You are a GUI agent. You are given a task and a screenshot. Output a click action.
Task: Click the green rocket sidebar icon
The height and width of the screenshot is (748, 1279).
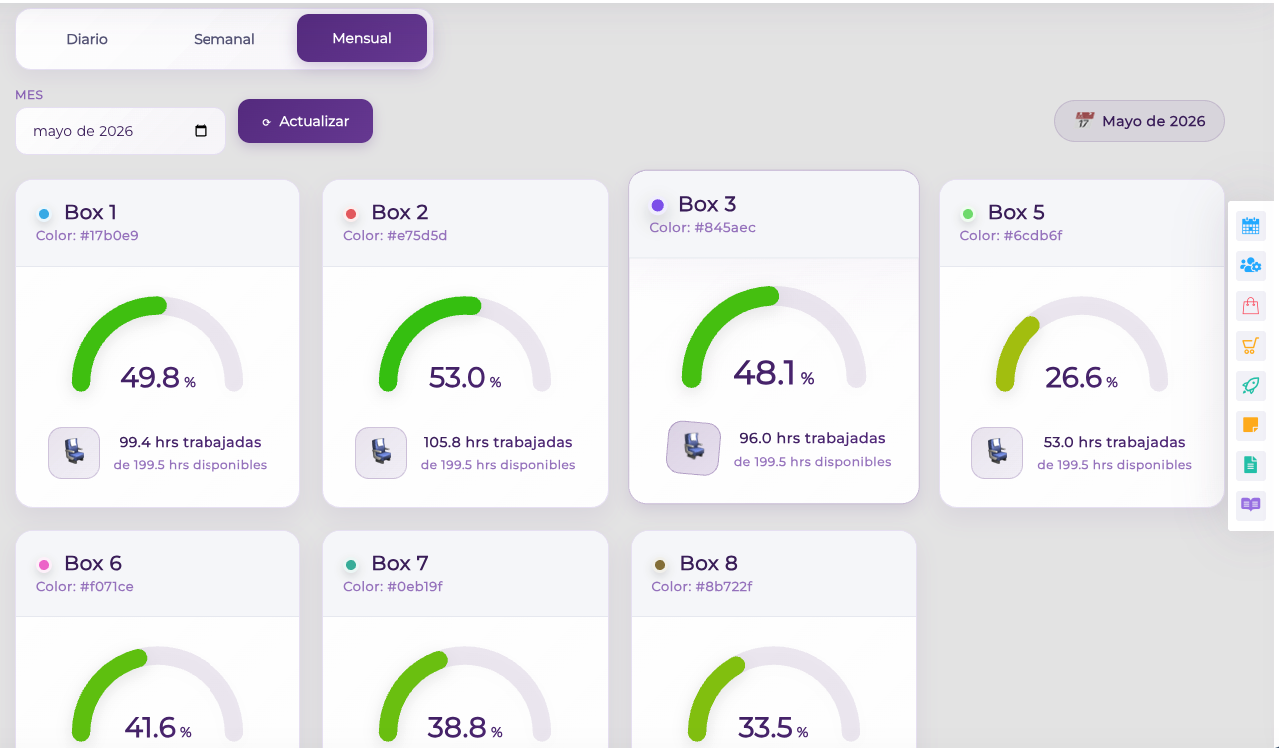point(1250,385)
